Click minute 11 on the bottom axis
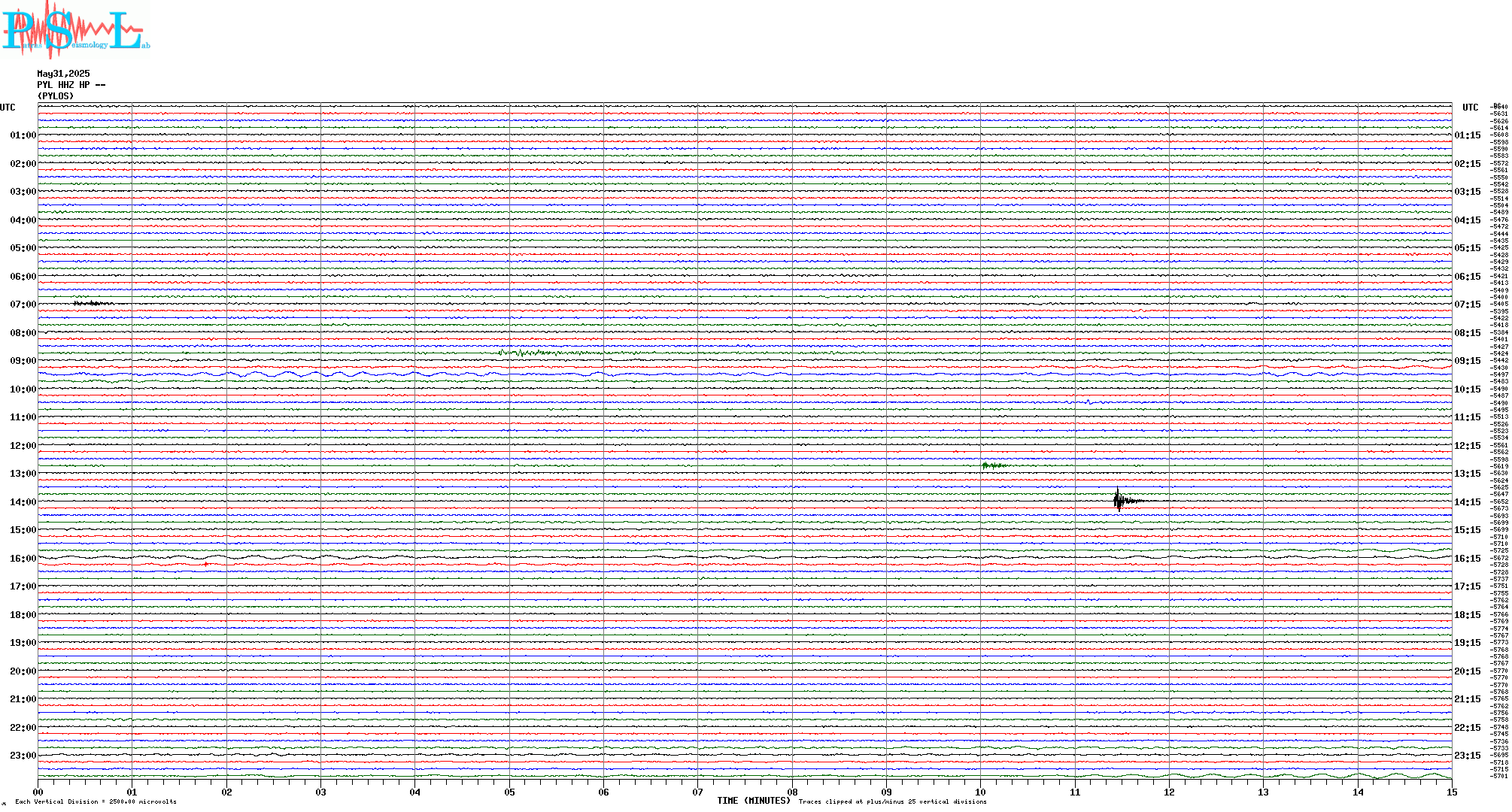Viewport: 1512px width, 812px height. click(x=1075, y=792)
